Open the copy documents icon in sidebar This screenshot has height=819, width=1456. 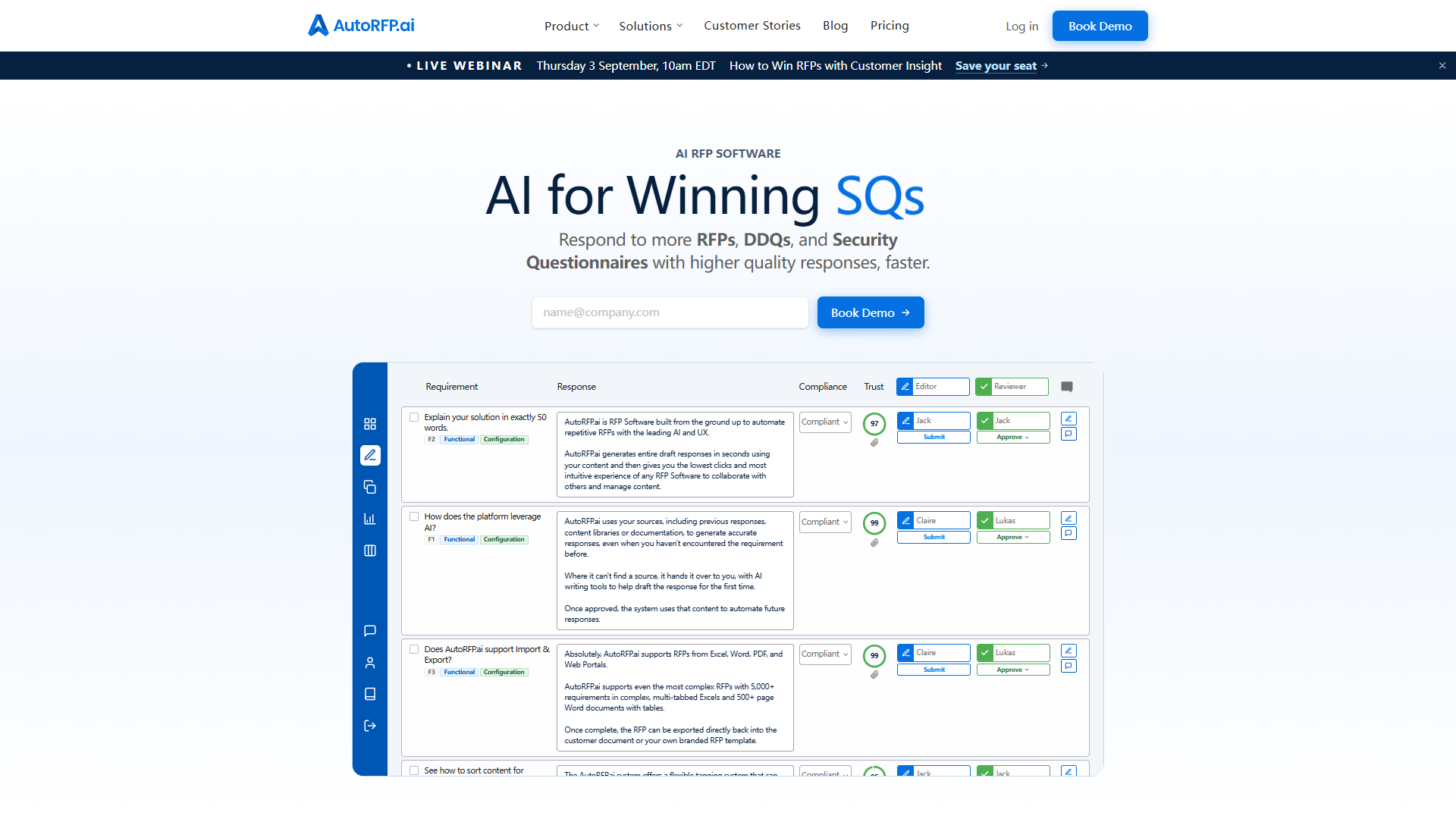pyautogui.click(x=370, y=487)
